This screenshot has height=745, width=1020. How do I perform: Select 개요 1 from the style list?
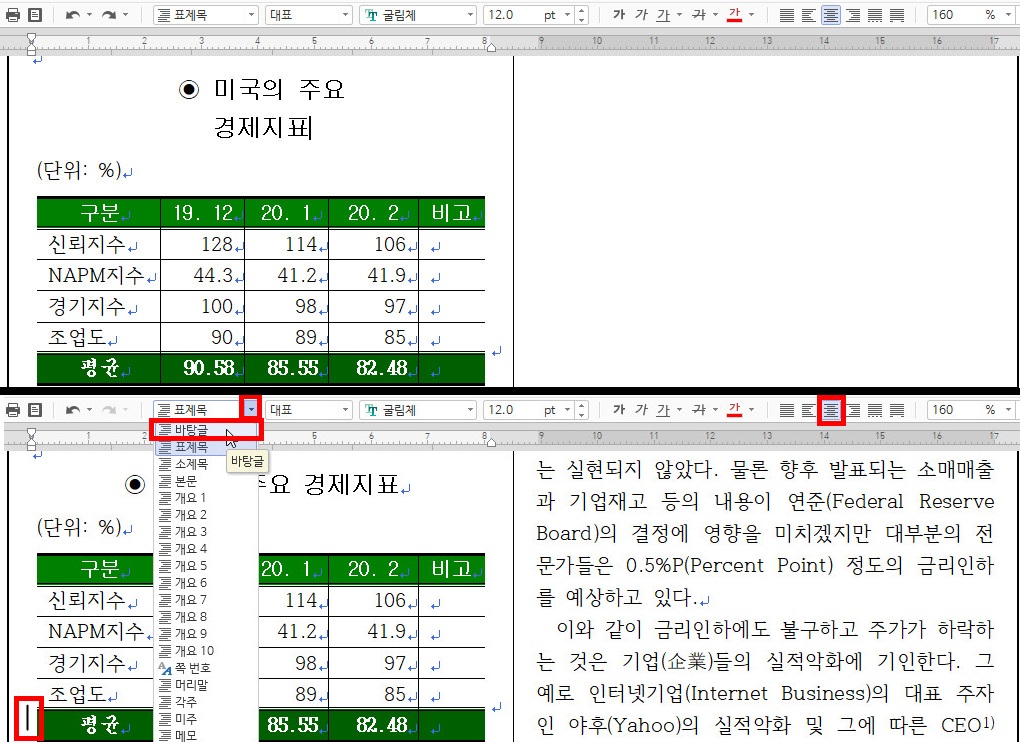(x=206, y=498)
